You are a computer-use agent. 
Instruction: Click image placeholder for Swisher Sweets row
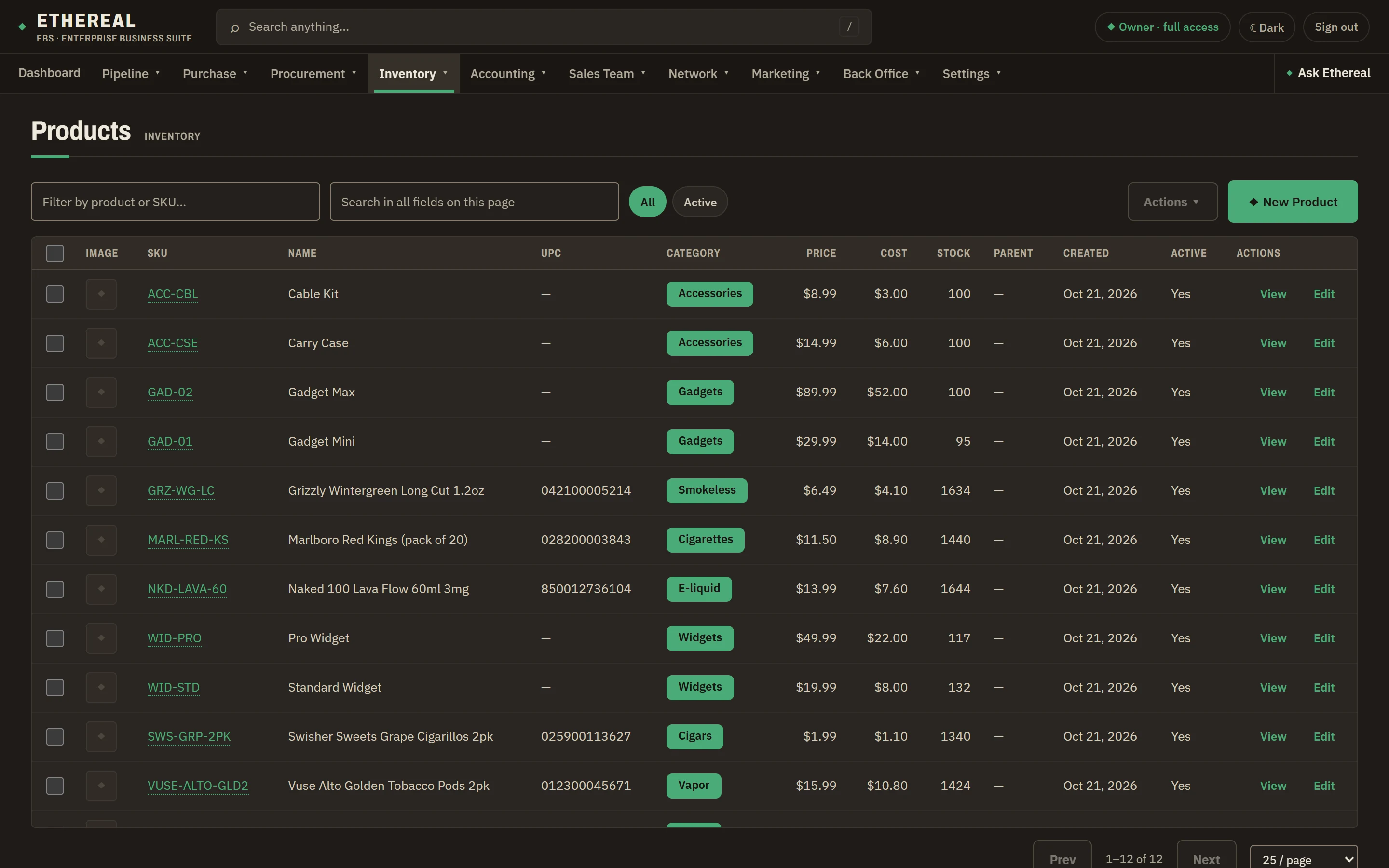pos(101,736)
